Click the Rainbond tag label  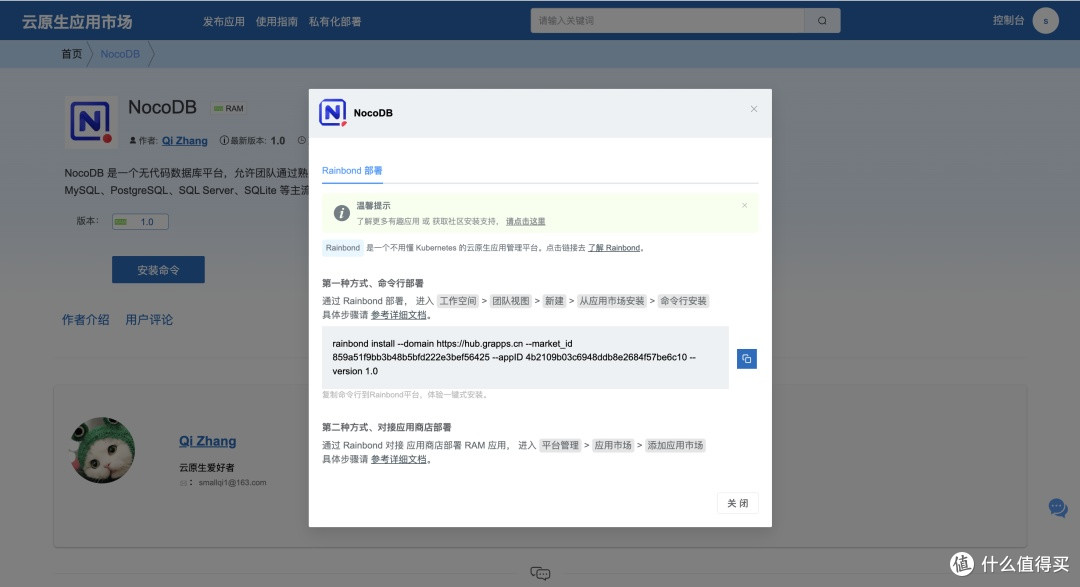click(343, 248)
